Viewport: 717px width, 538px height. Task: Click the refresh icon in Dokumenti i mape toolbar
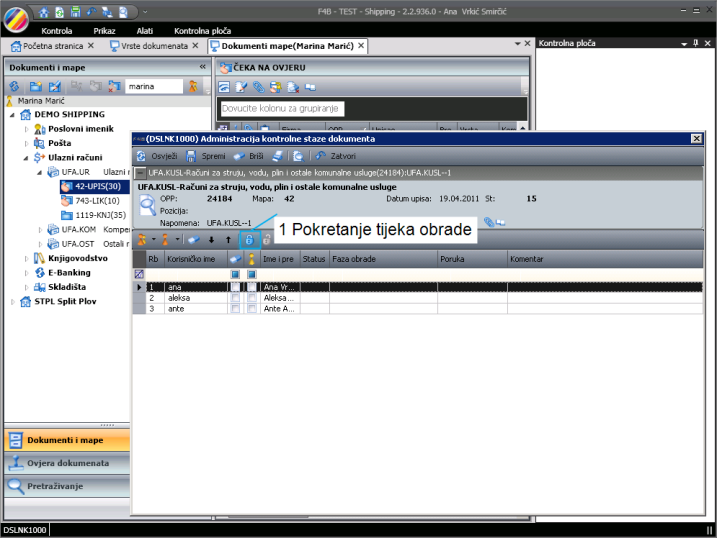(x=14, y=87)
